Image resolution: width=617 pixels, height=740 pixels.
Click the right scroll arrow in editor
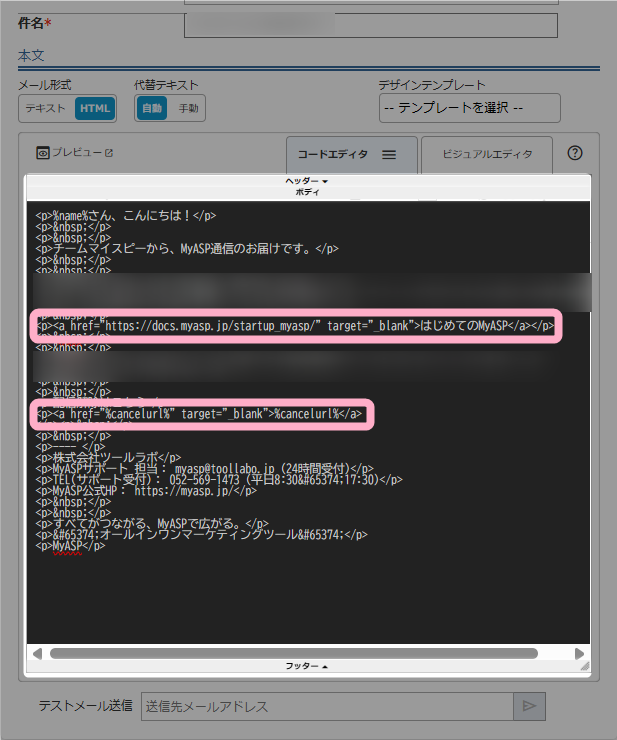click(579, 653)
